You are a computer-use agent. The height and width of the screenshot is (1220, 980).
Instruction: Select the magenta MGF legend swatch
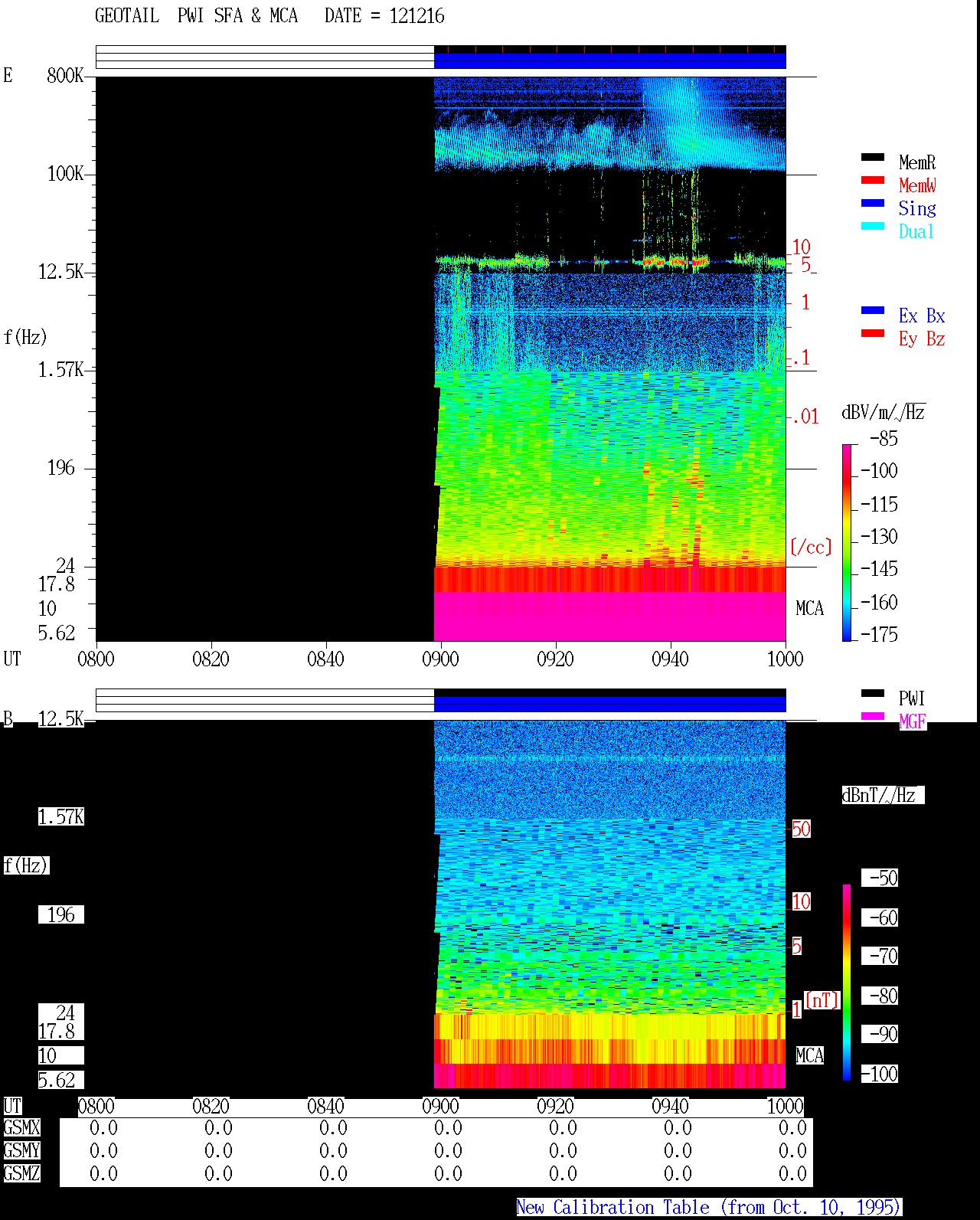872,716
